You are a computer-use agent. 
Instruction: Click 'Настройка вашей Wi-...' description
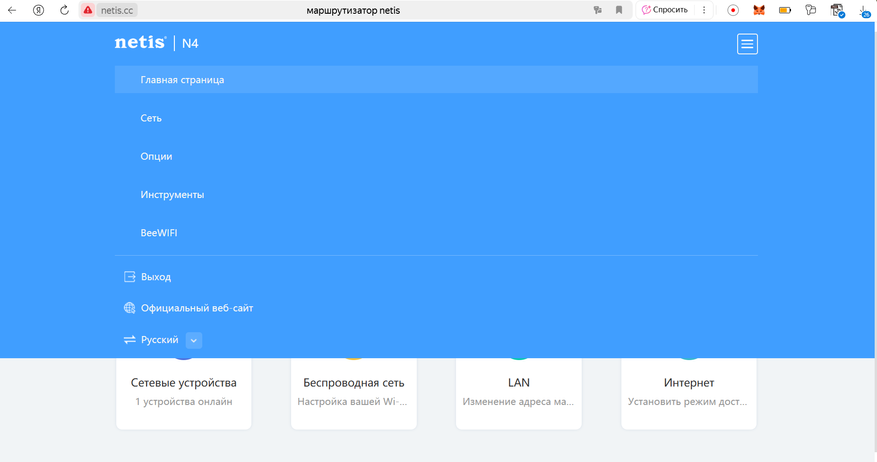pos(352,402)
